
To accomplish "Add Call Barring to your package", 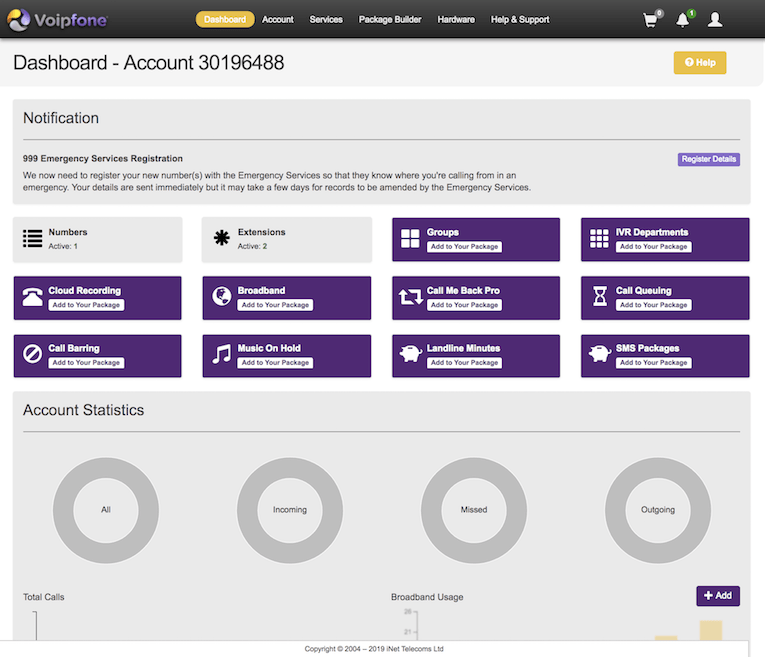I will click(86, 362).
